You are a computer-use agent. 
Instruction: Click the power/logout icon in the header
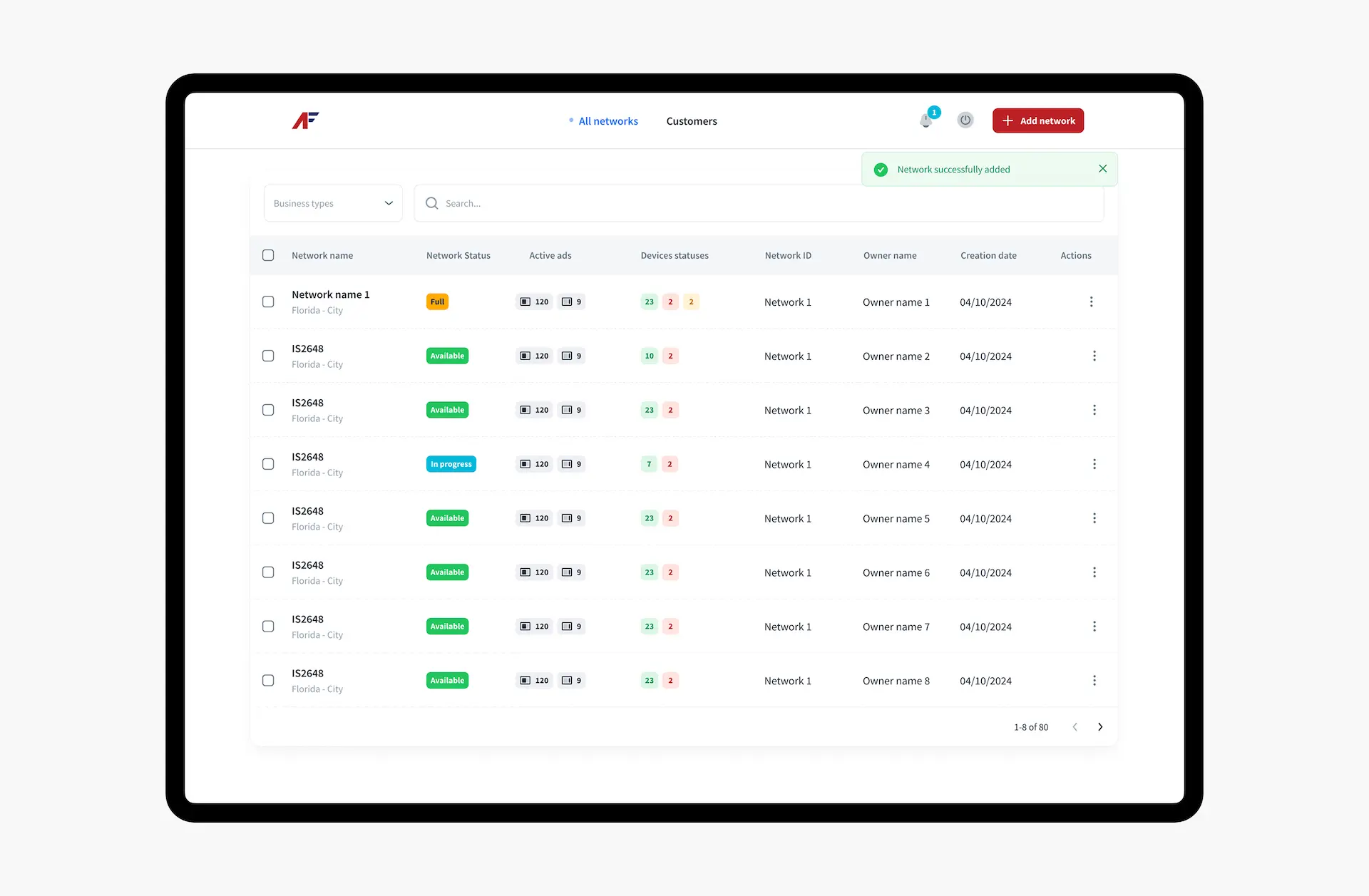point(965,120)
